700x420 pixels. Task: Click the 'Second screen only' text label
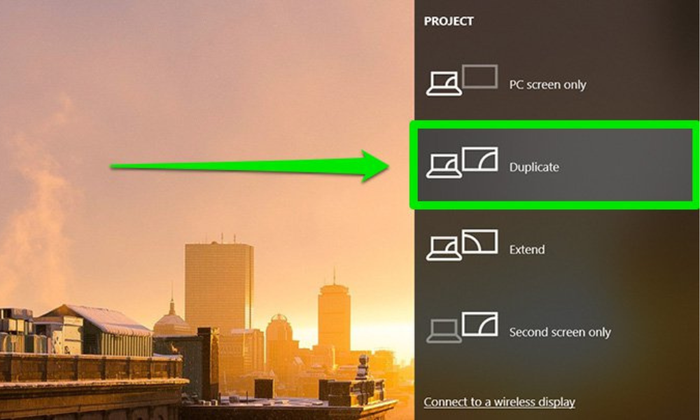(x=560, y=332)
